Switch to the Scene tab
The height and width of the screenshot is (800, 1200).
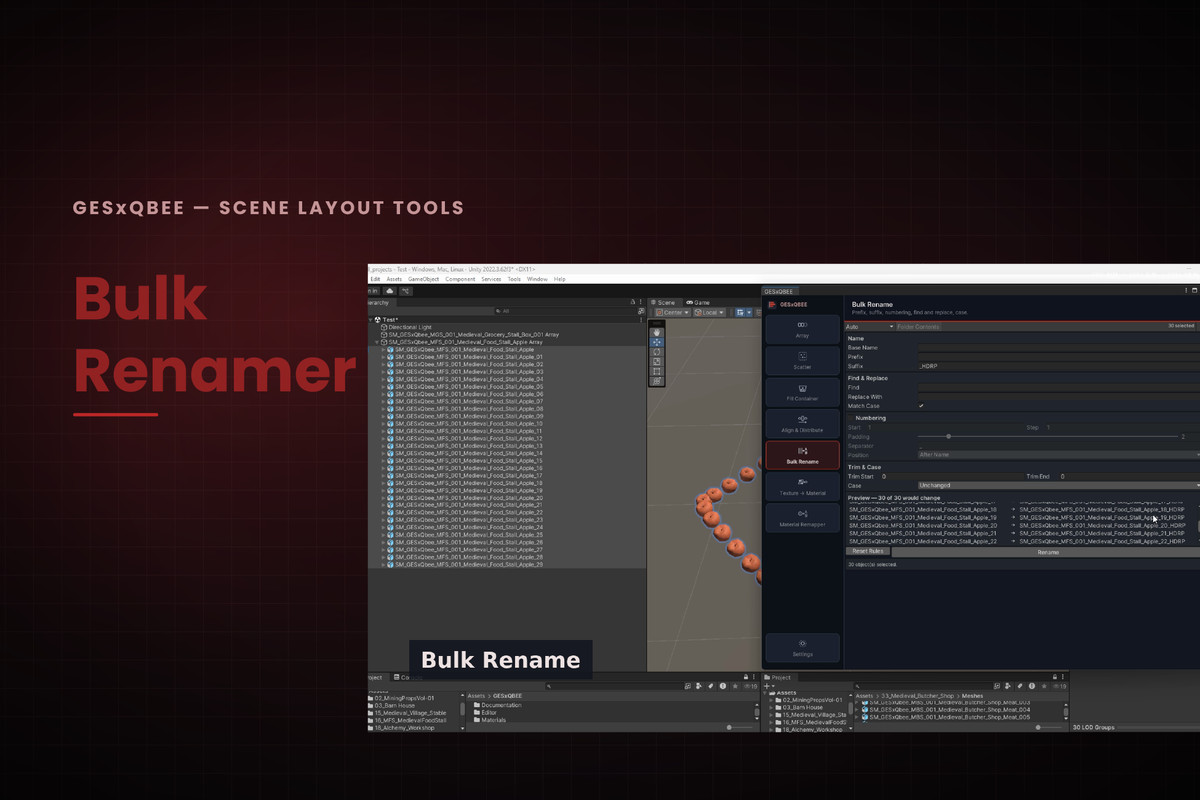664,302
